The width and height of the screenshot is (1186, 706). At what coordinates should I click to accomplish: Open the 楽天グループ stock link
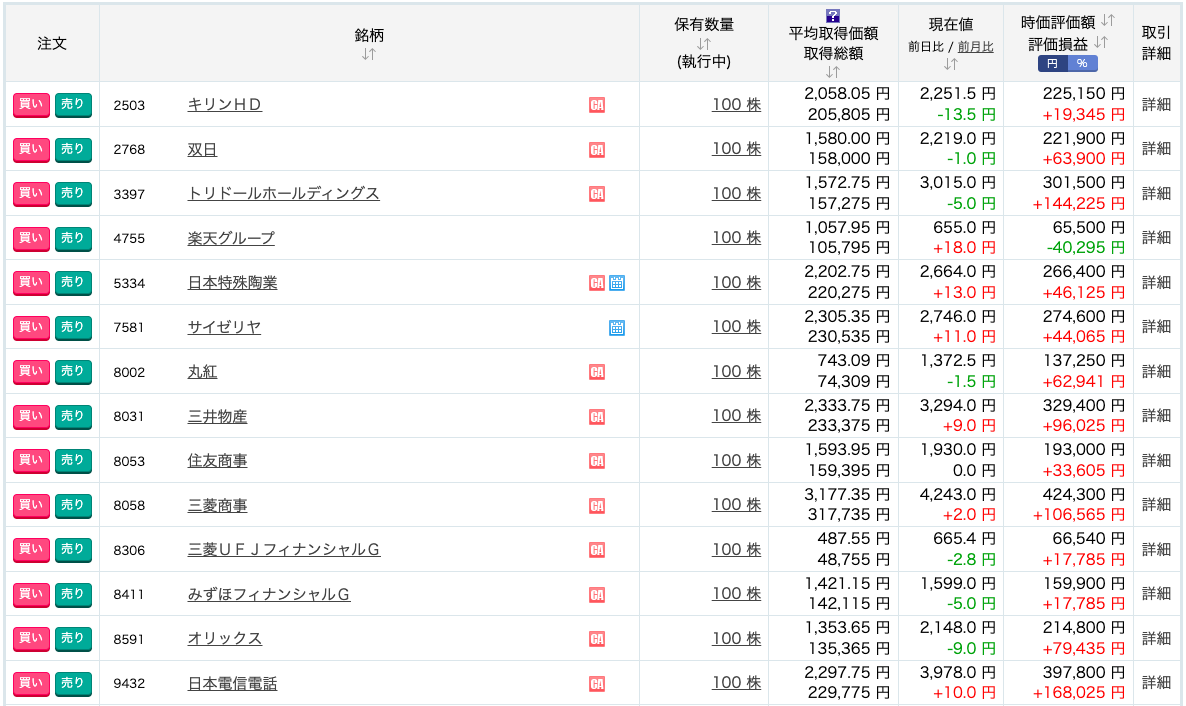point(231,238)
